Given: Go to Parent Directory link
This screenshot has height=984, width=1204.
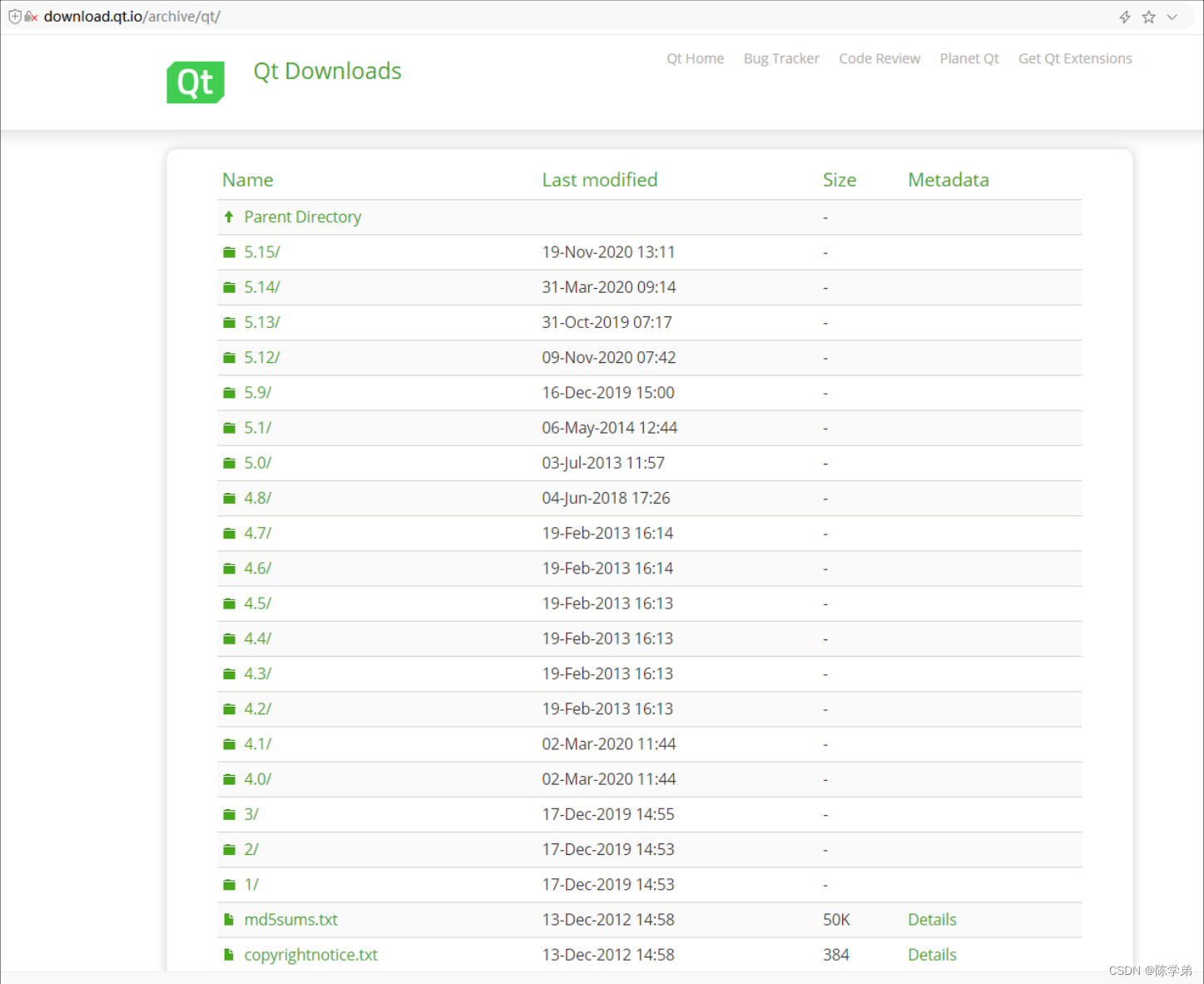Looking at the screenshot, I should click(x=303, y=216).
